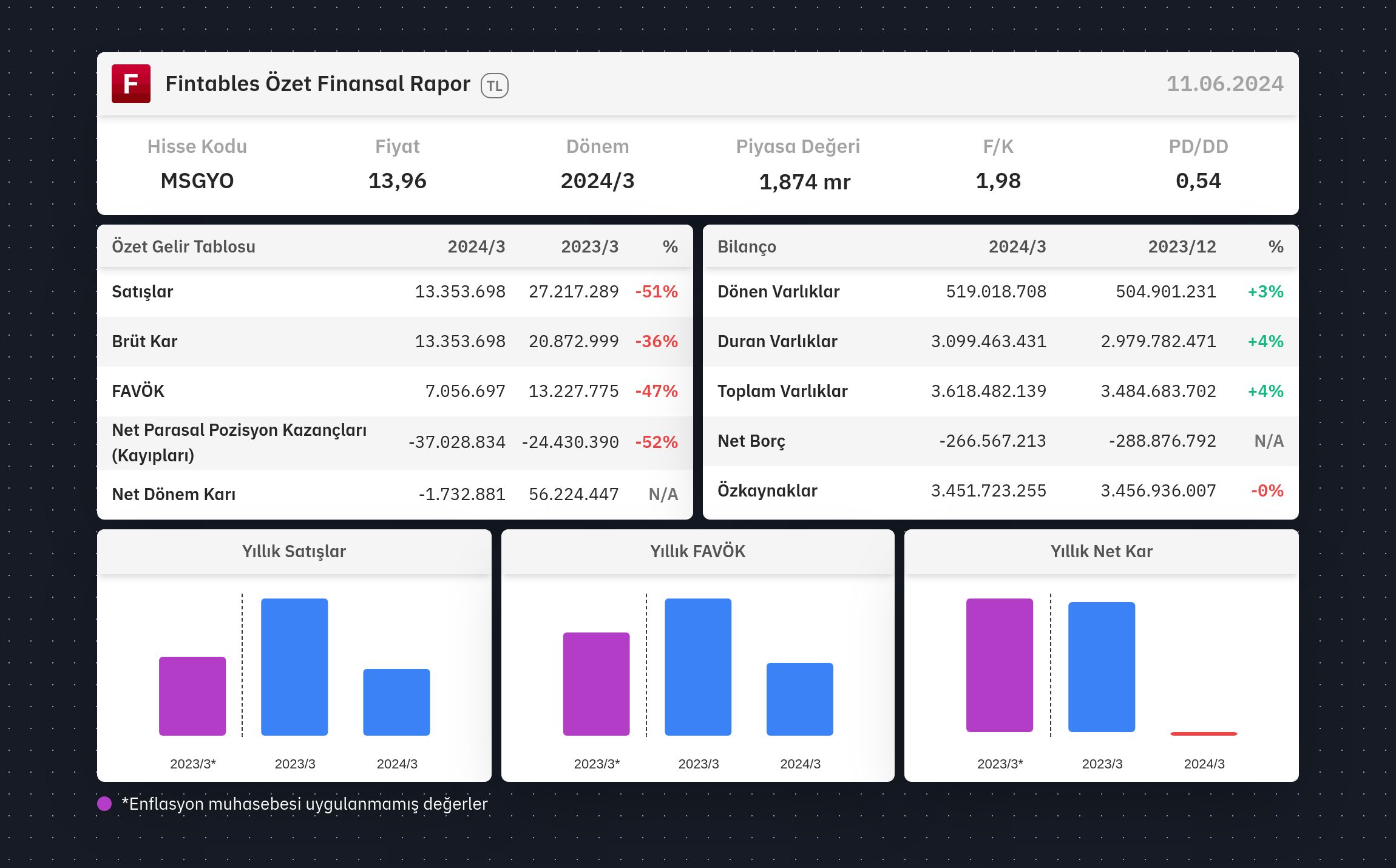Image resolution: width=1396 pixels, height=868 pixels.
Task: Click the Özkaynaklar 2023/12 value 3.456.936.007
Action: [1158, 491]
